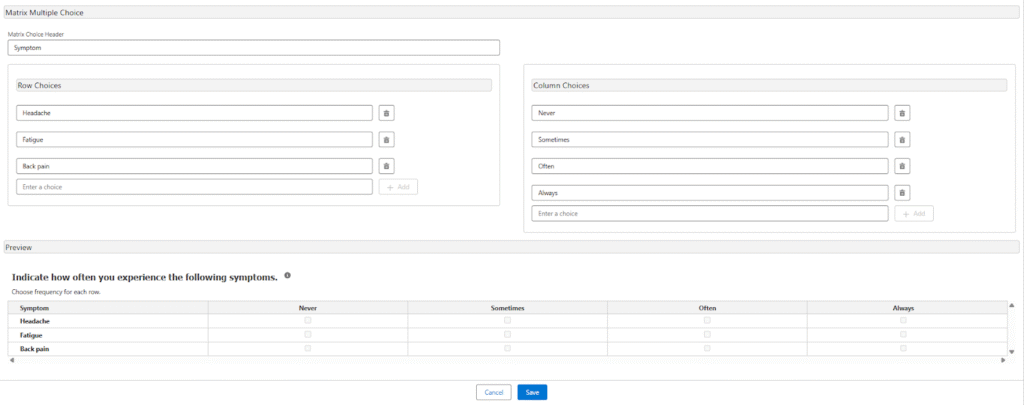Click the Cancel button
The image size is (1024, 405).
coord(493,393)
